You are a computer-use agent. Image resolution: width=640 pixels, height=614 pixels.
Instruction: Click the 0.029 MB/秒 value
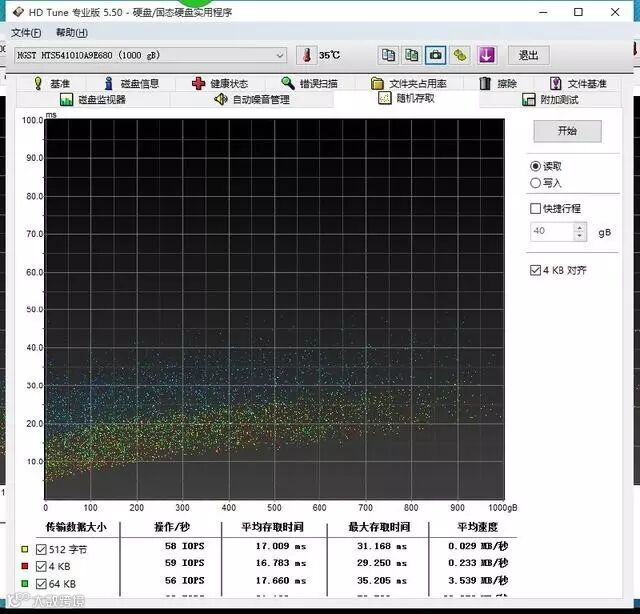pyautogui.click(x=478, y=546)
